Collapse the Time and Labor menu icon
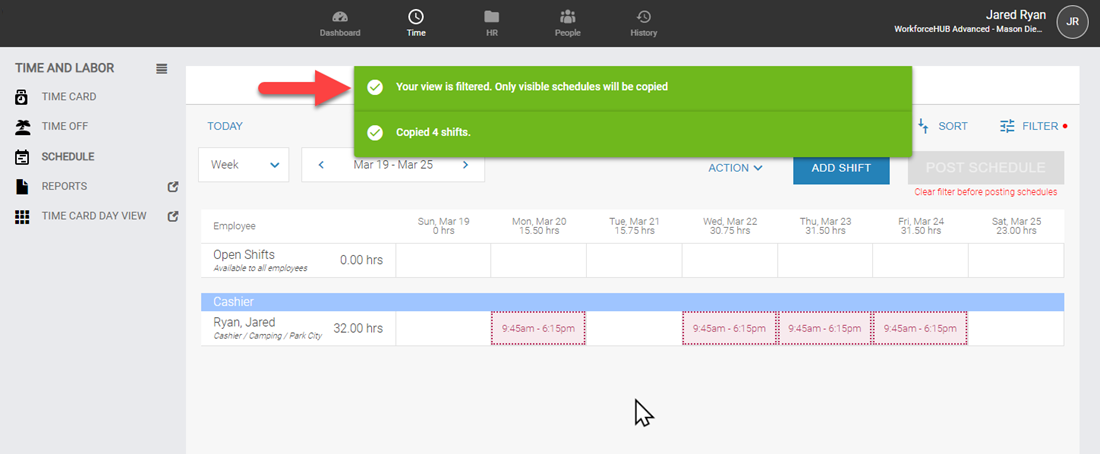The height and width of the screenshot is (454, 1100). 162,69
